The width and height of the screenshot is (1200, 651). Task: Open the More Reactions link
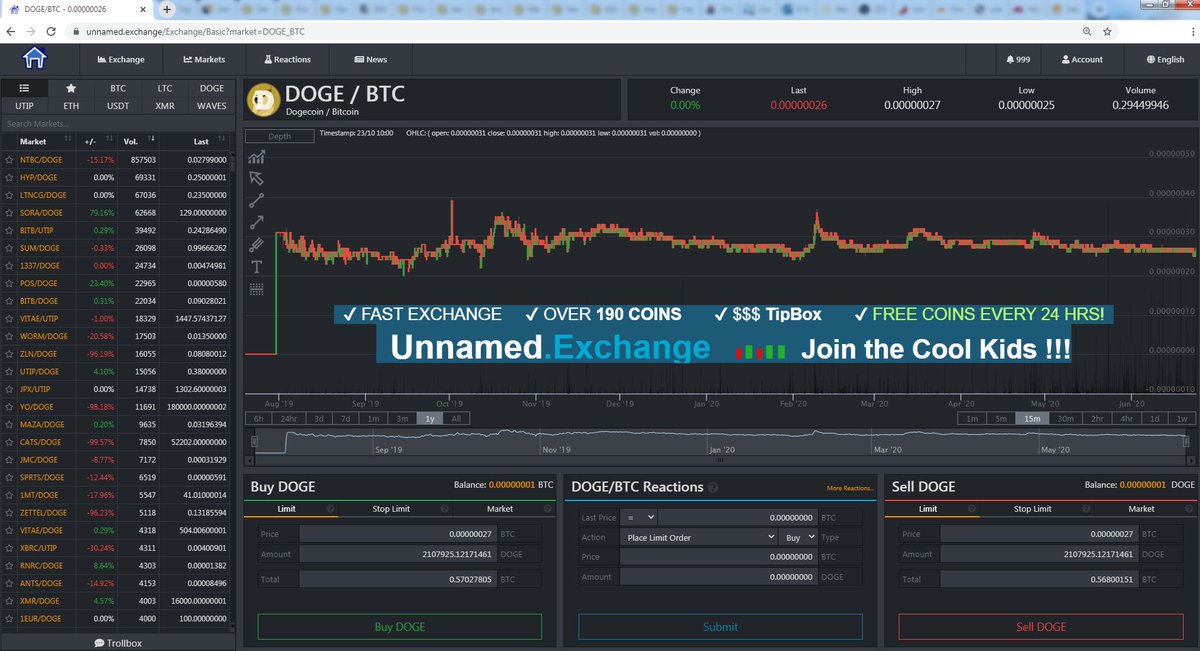851,488
